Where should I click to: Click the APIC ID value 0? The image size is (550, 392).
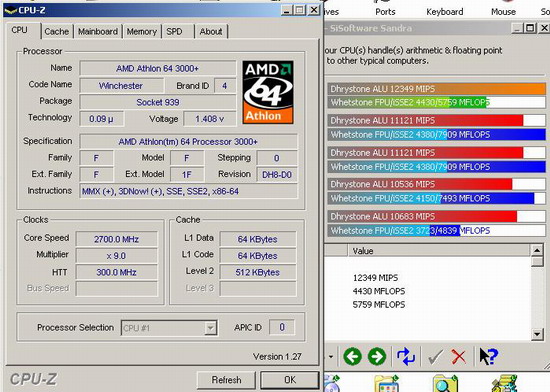click(282, 327)
